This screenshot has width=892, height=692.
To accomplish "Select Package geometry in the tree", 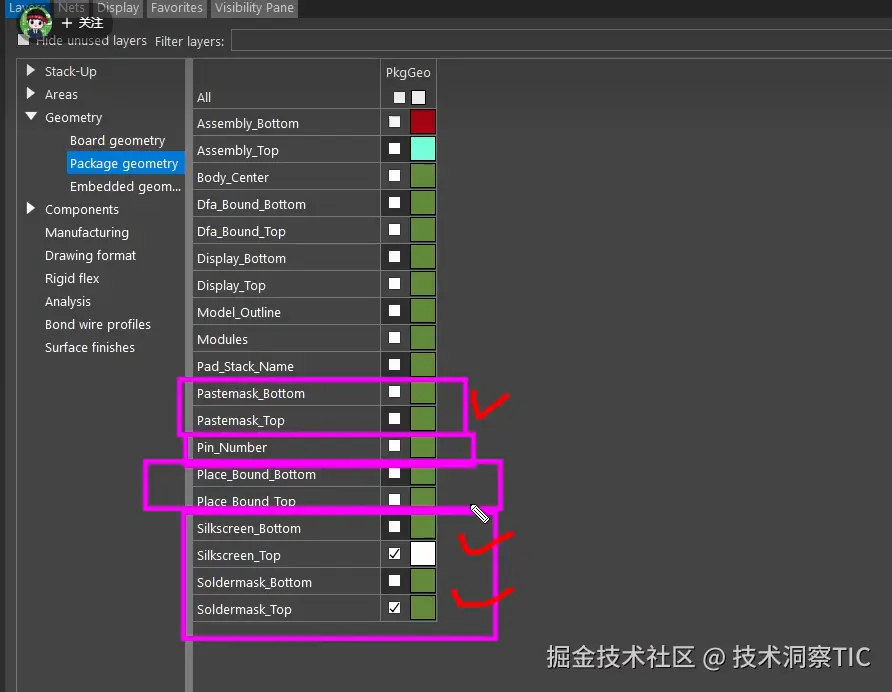I will click(125, 163).
